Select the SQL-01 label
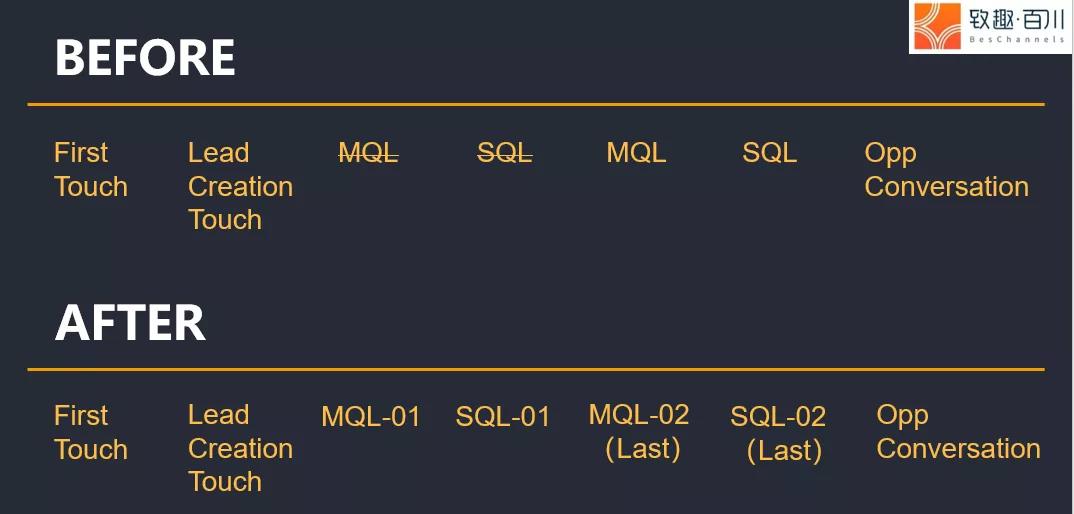The image size is (1074, 514). pos(503,416)
